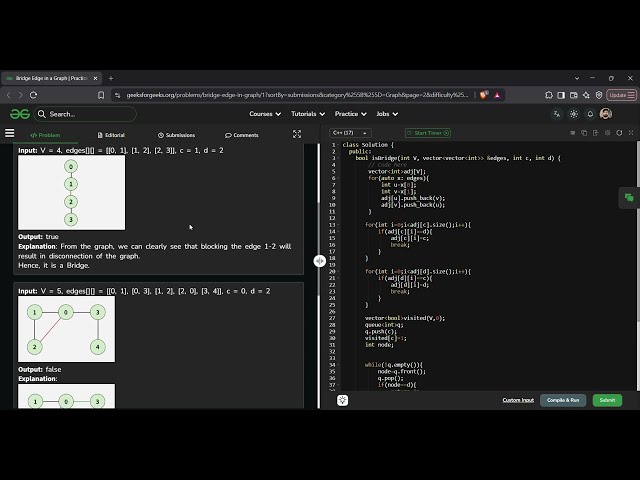Click the lightbulb hint icon
Viewport: 640px width, 480px height.
[342, 400]
